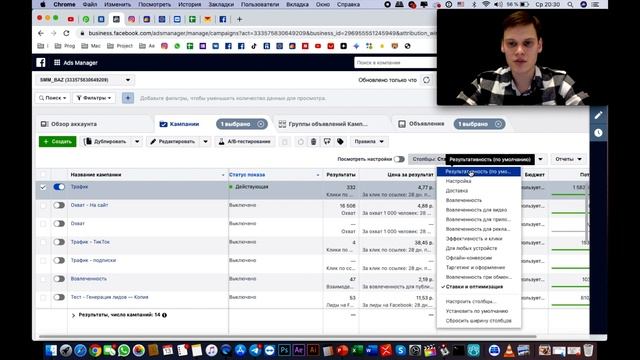Open Spotlight search in the menu bar

[570, 4]
